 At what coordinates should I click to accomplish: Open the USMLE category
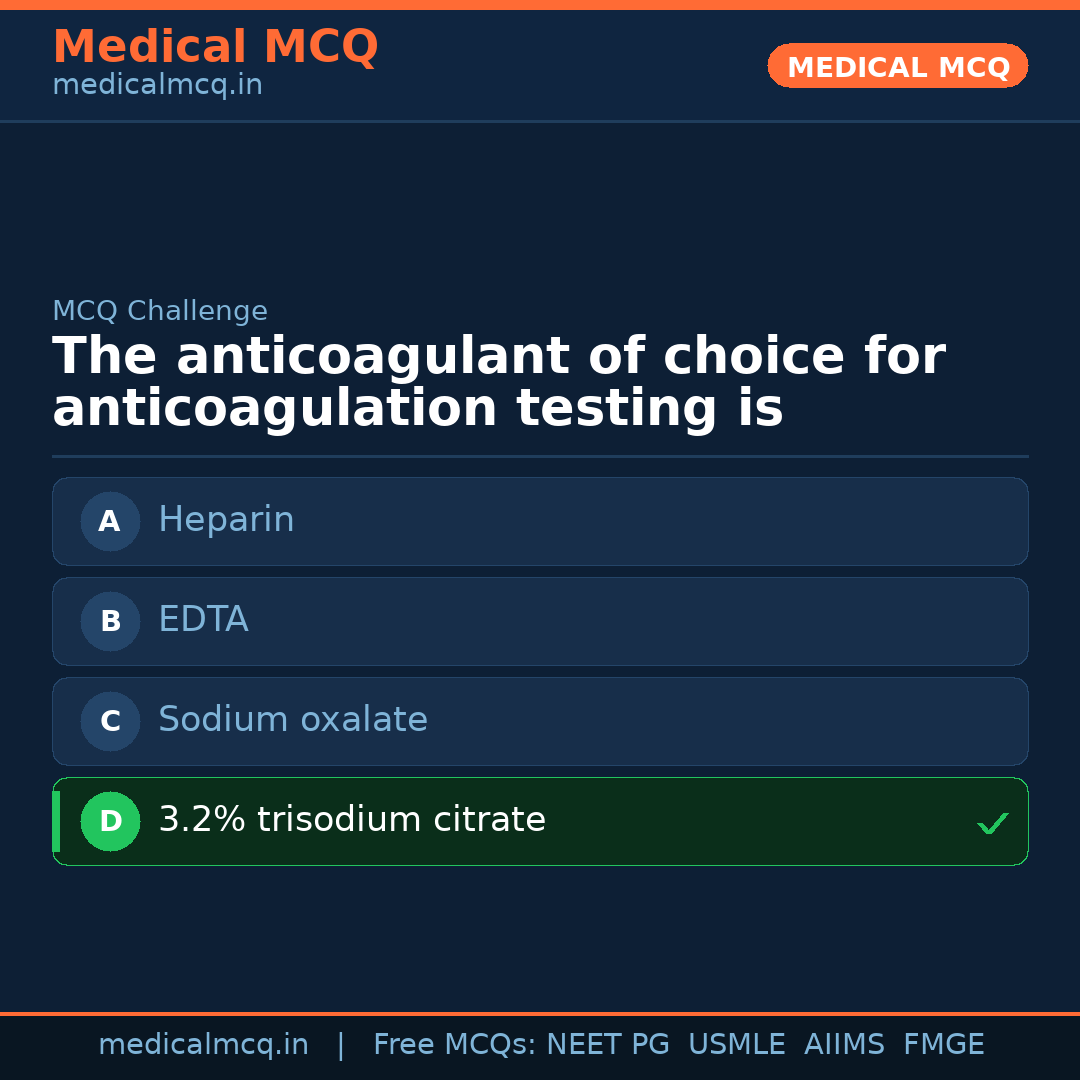point(737,1044)
